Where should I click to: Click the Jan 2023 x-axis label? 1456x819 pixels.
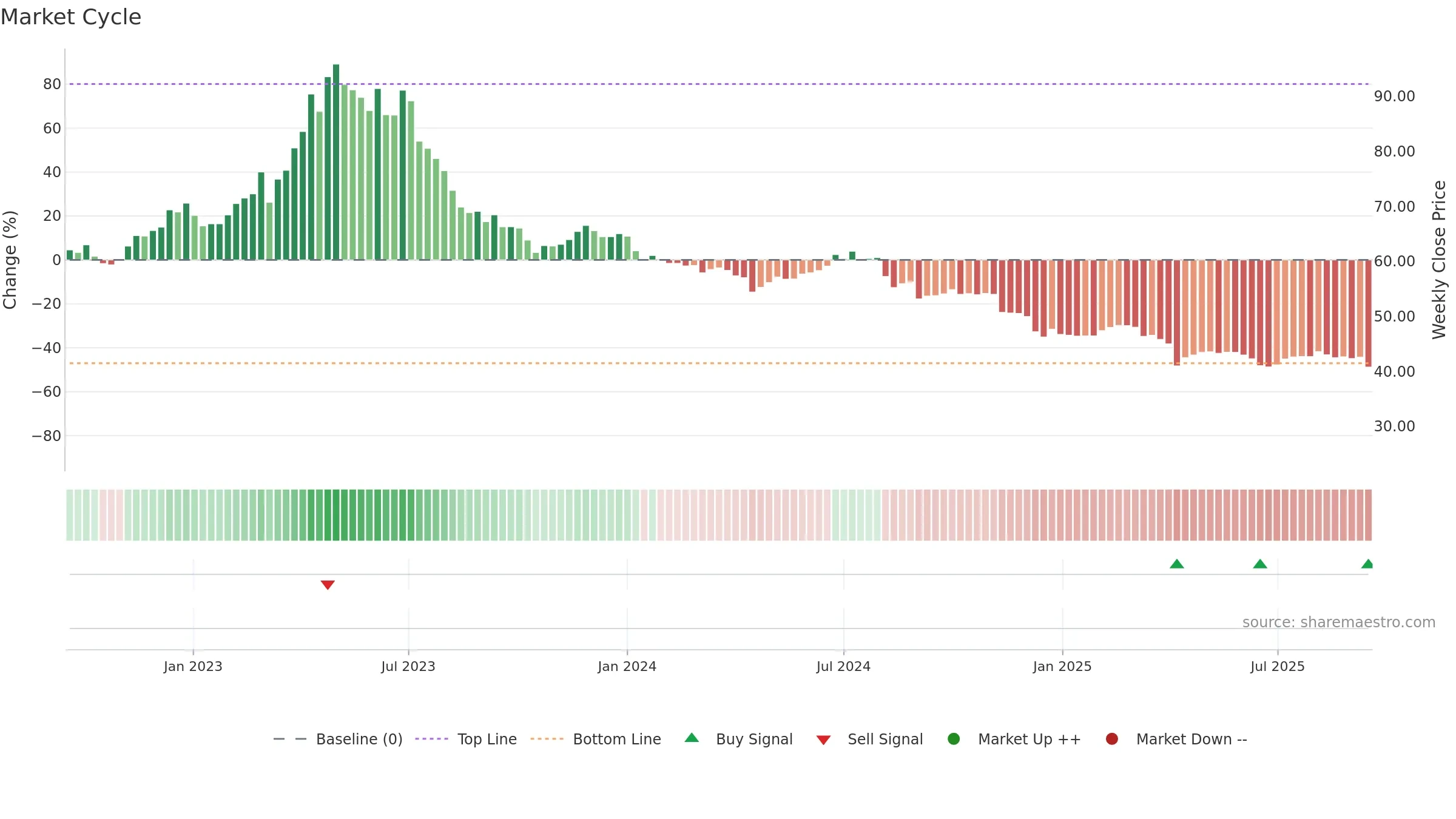(193, 666)
